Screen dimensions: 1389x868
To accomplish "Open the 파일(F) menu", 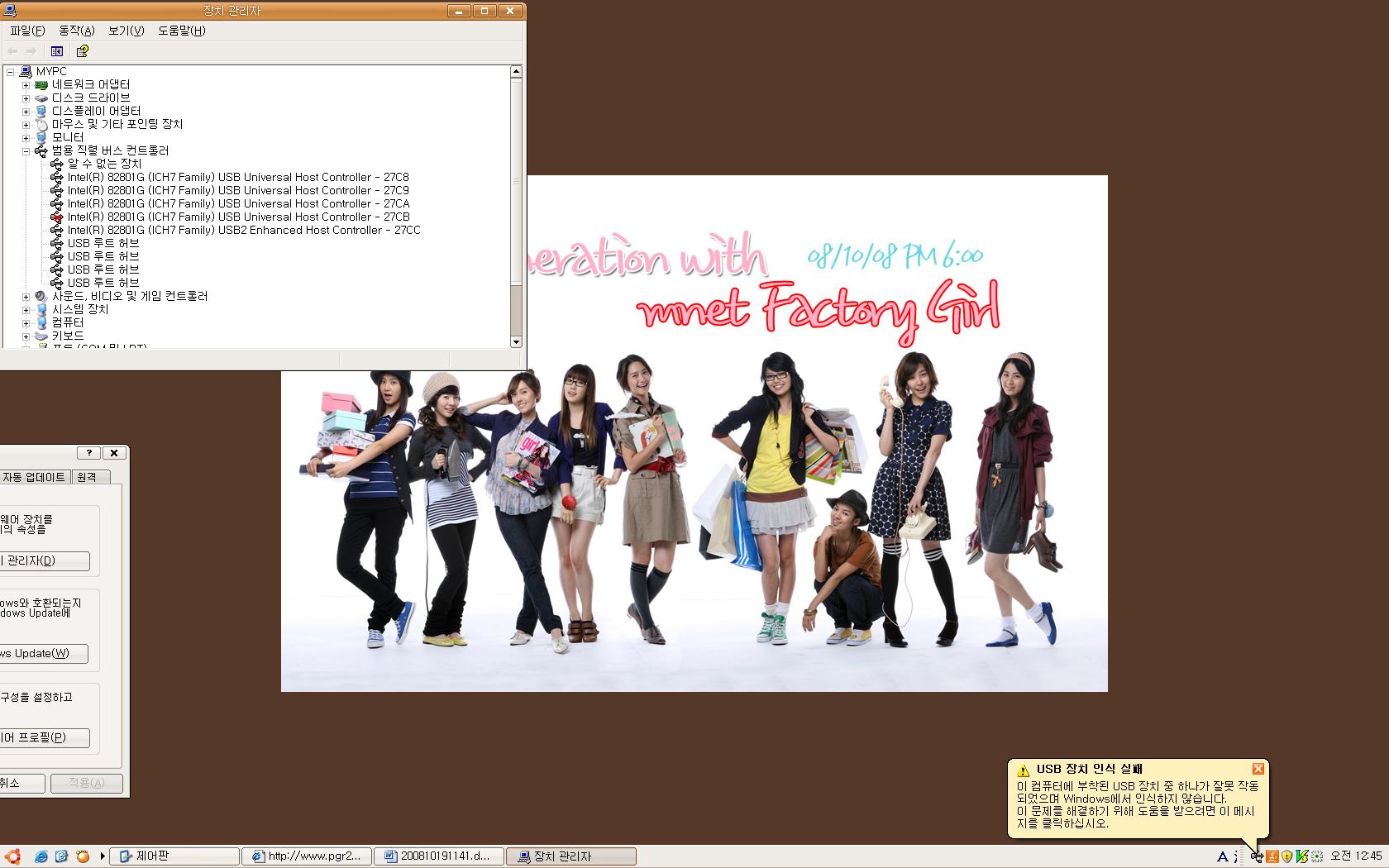I will click(27, 31).
